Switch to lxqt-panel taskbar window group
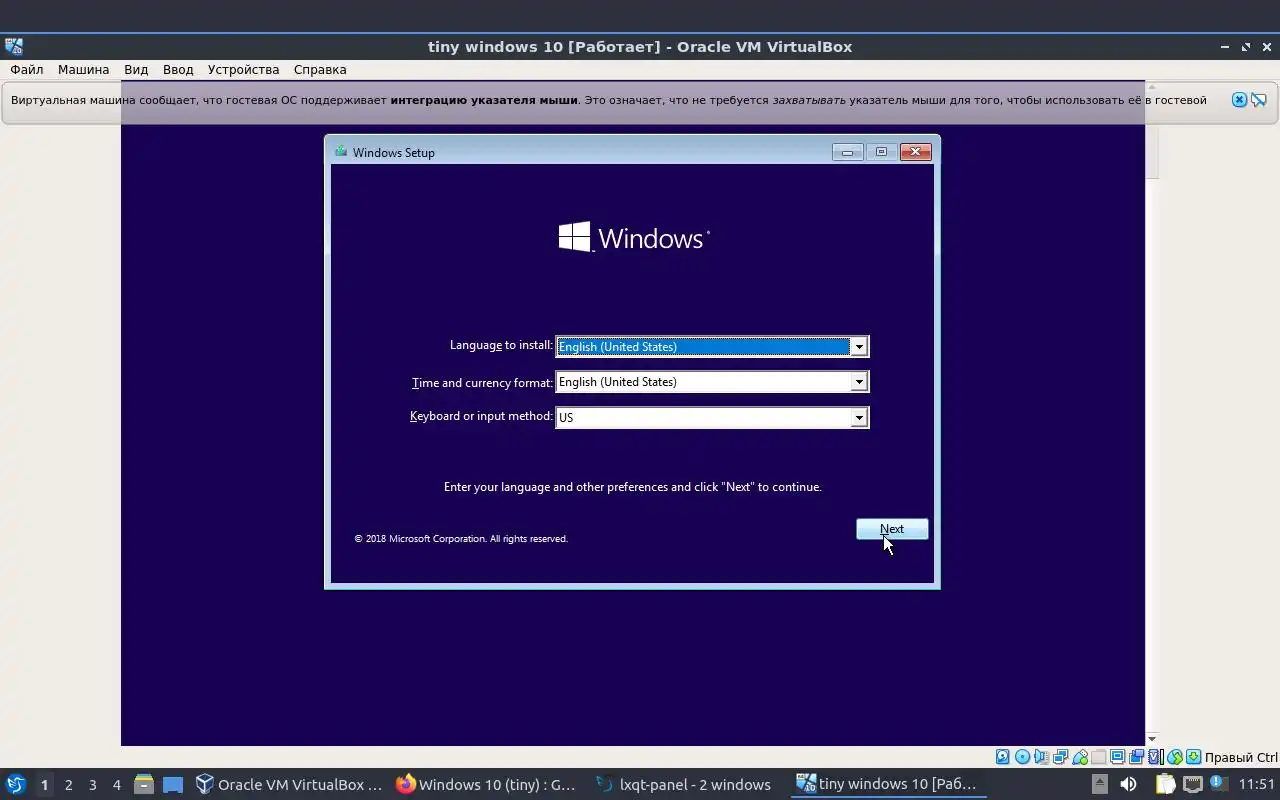Image resolution: width=1280 pixels, height=800 pixels. [685, 784]
